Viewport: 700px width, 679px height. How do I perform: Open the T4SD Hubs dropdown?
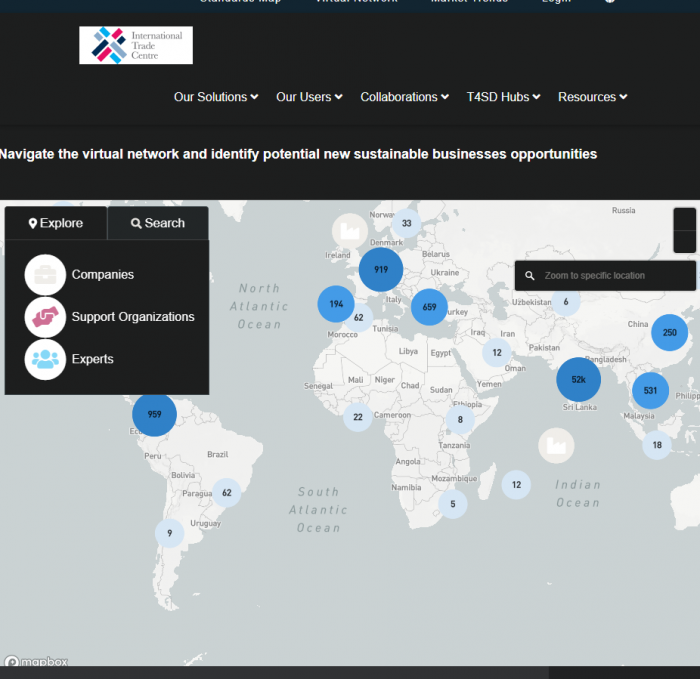503,97
